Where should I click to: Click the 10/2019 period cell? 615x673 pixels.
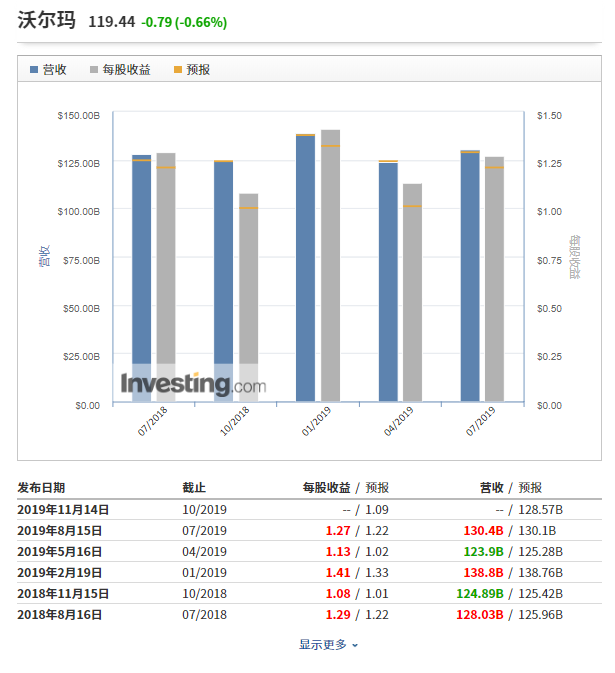[204, 509]
